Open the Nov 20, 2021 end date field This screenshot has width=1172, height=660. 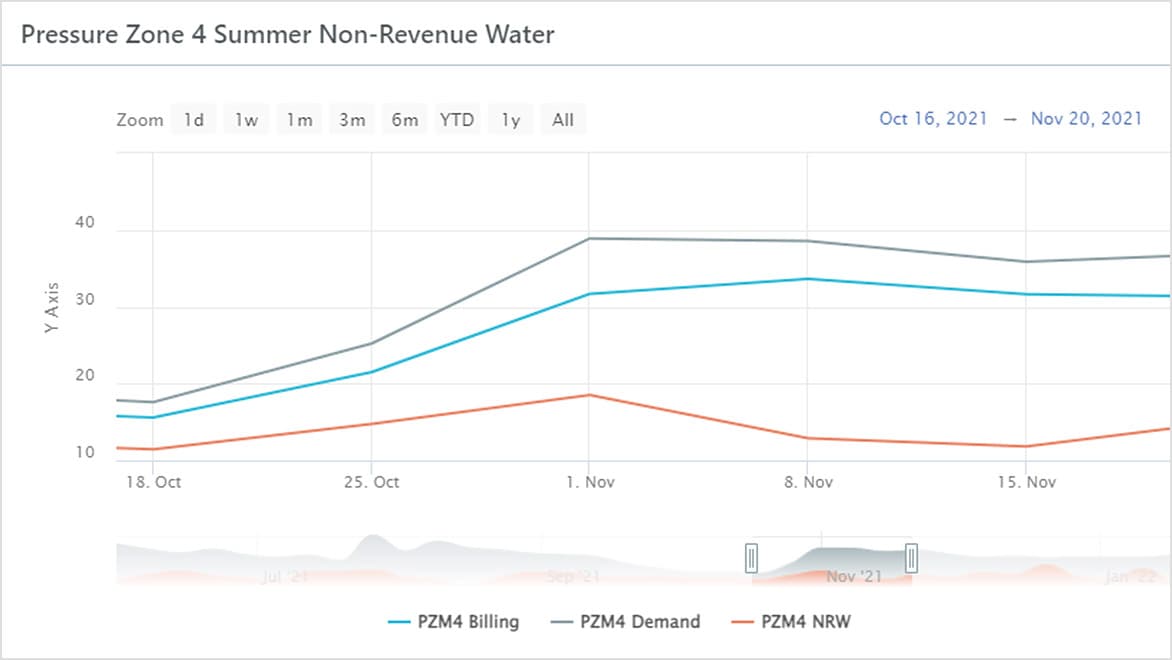[1087, 118]
